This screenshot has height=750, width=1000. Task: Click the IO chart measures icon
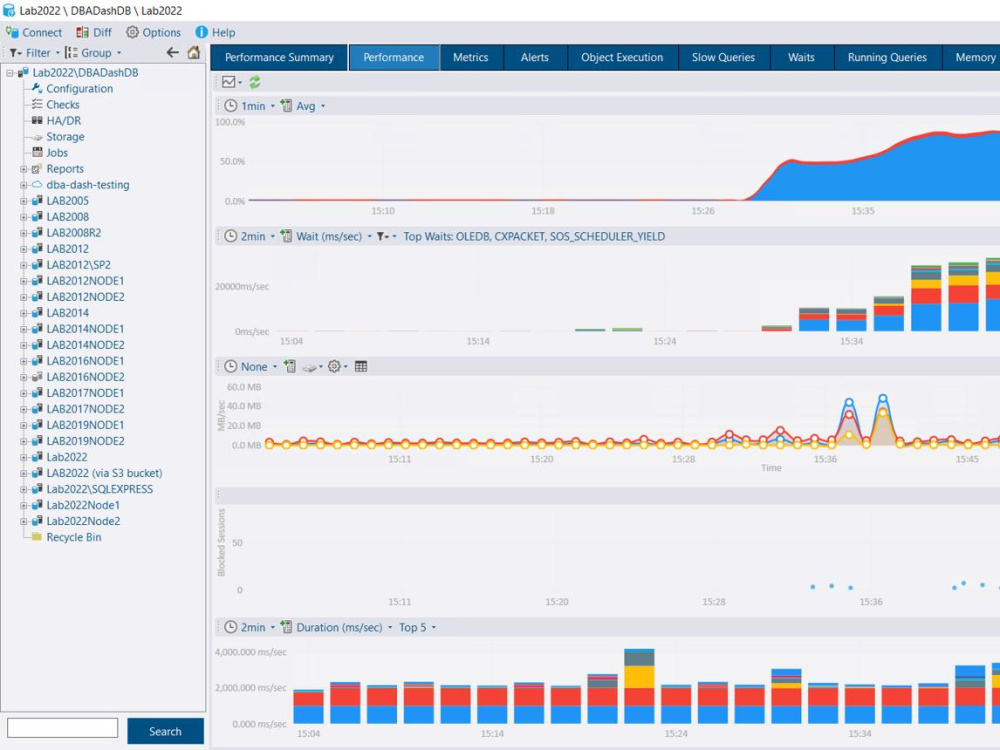tap(290, 367)
